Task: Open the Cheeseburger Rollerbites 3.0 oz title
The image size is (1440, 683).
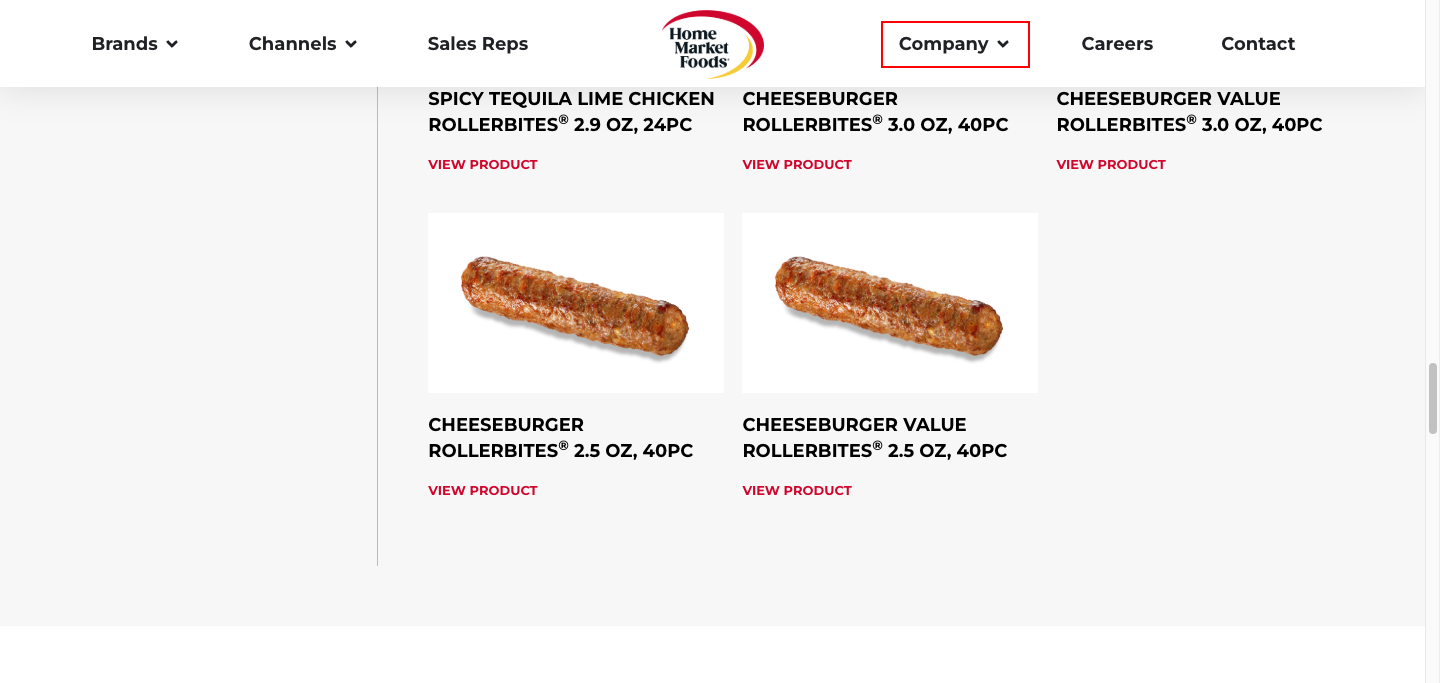Action: [875, 112]
